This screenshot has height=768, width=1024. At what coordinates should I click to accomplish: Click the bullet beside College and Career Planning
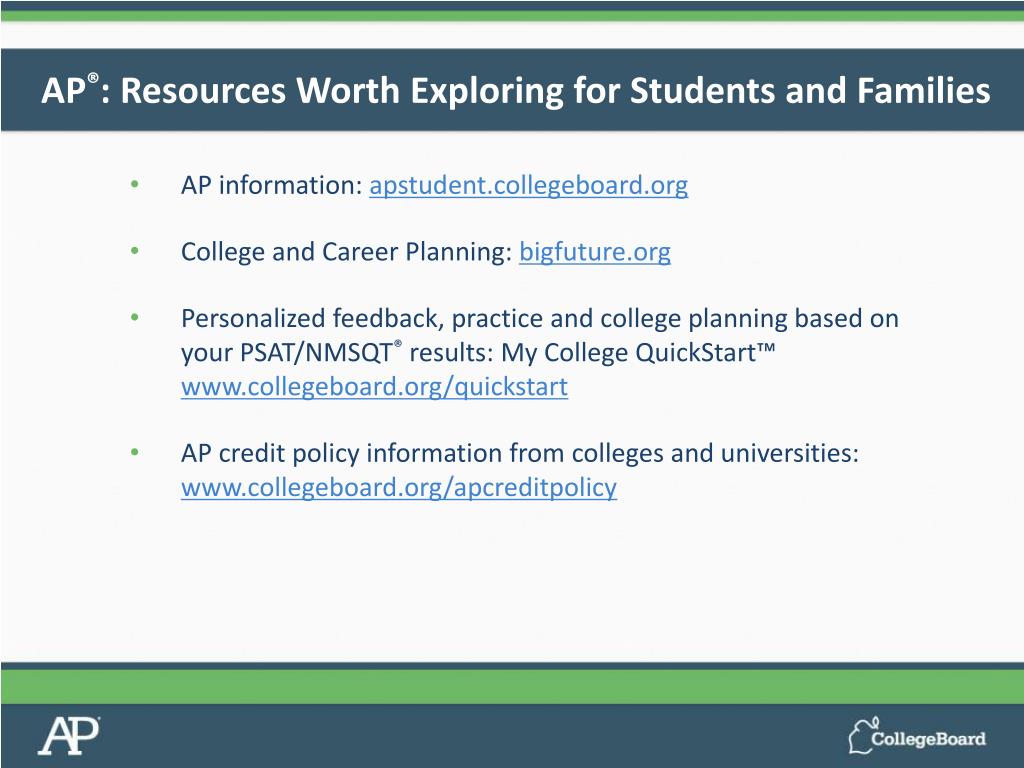point(135,250)
